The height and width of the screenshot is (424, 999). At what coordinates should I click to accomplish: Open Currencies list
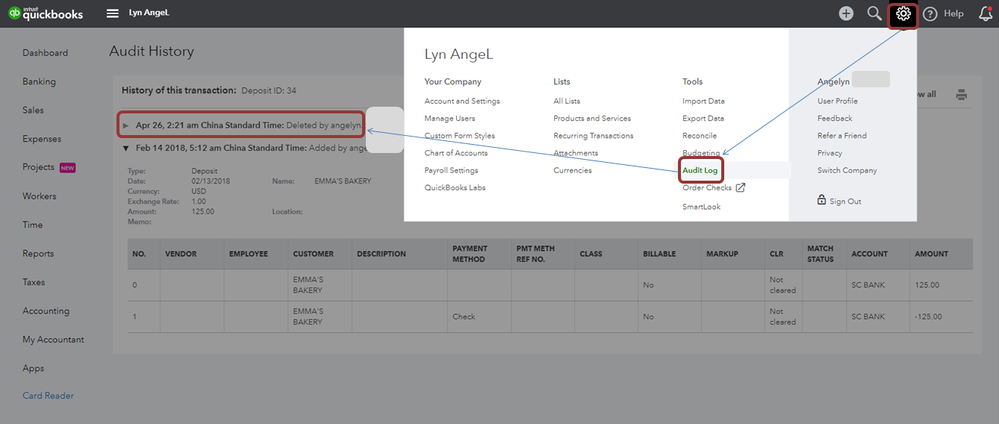[573, 170]
